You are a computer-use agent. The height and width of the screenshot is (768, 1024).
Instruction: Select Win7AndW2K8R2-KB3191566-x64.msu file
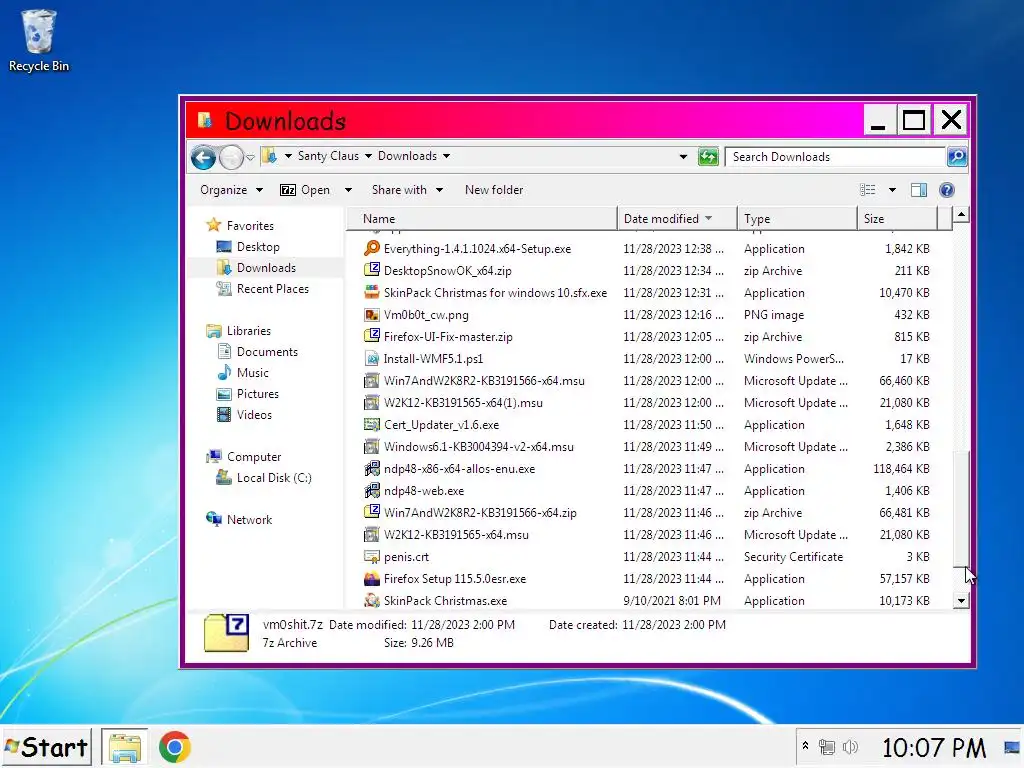484,380
